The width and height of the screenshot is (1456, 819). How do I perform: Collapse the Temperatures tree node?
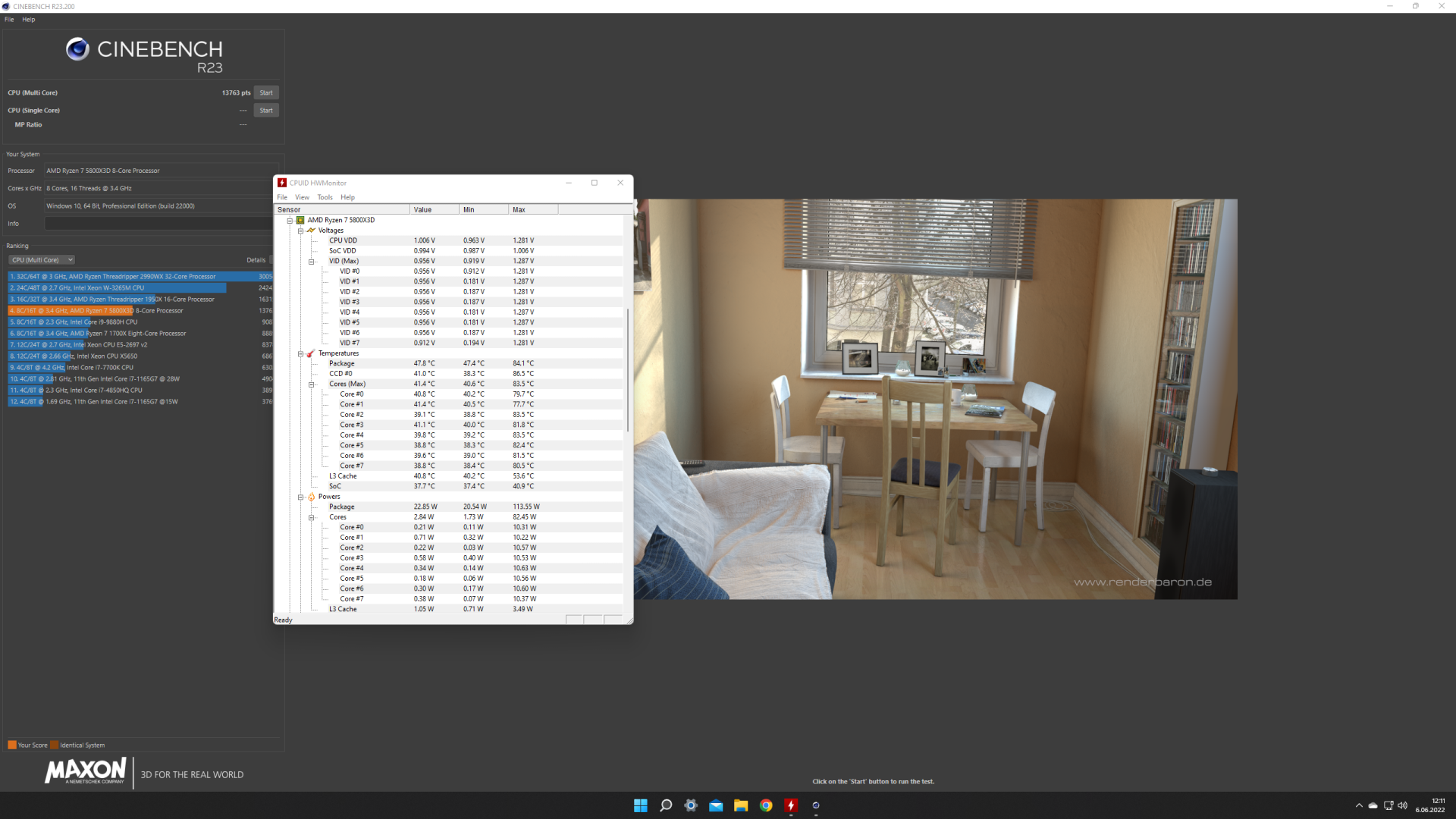pyautogui.click(x=300, y=353)
